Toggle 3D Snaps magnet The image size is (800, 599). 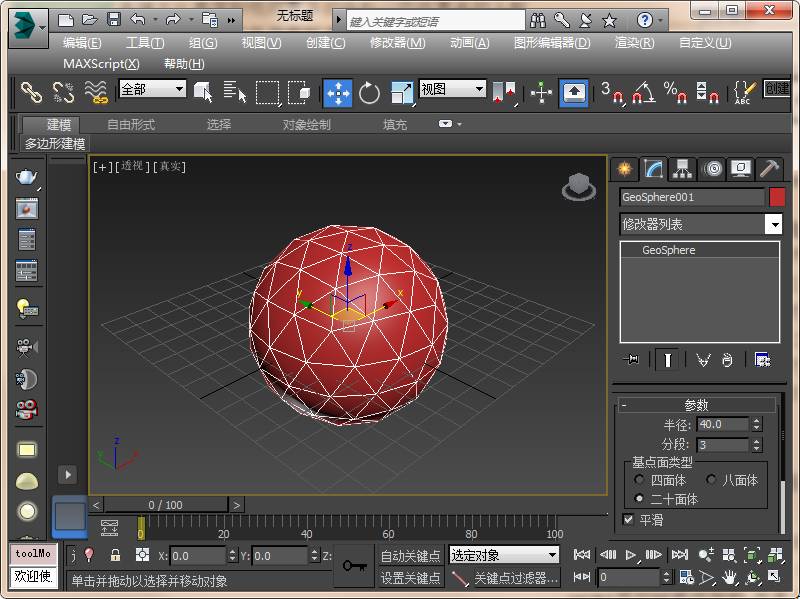(x=612, y=92)
